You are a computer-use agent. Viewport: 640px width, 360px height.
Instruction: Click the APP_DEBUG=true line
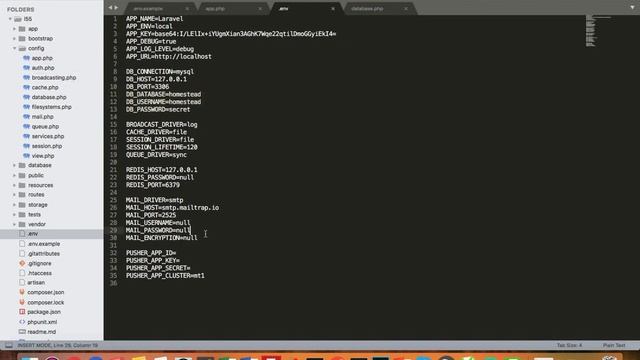click(151, 41)
